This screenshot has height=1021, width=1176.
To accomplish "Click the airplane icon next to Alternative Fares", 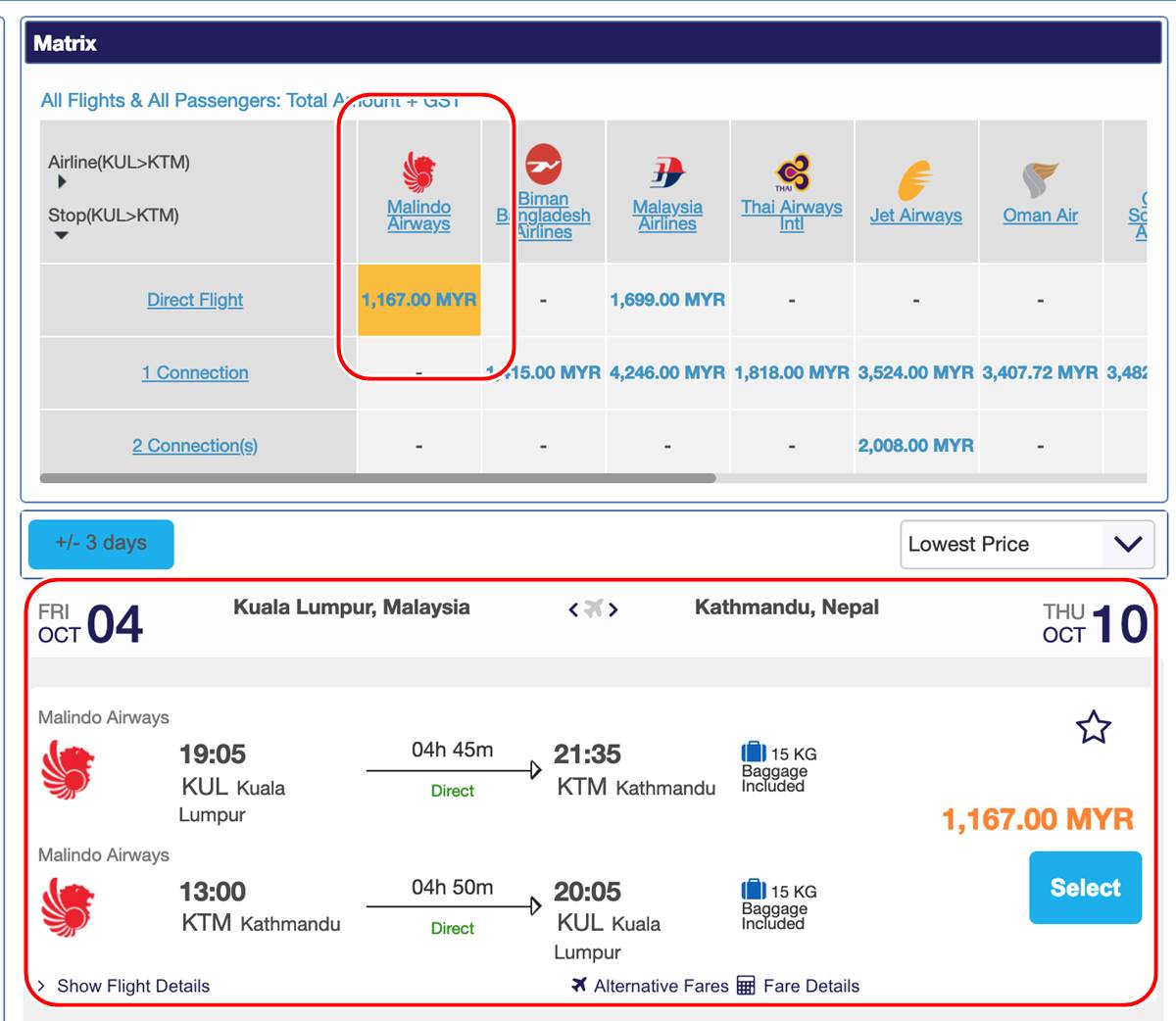I will tap(579, 985).
